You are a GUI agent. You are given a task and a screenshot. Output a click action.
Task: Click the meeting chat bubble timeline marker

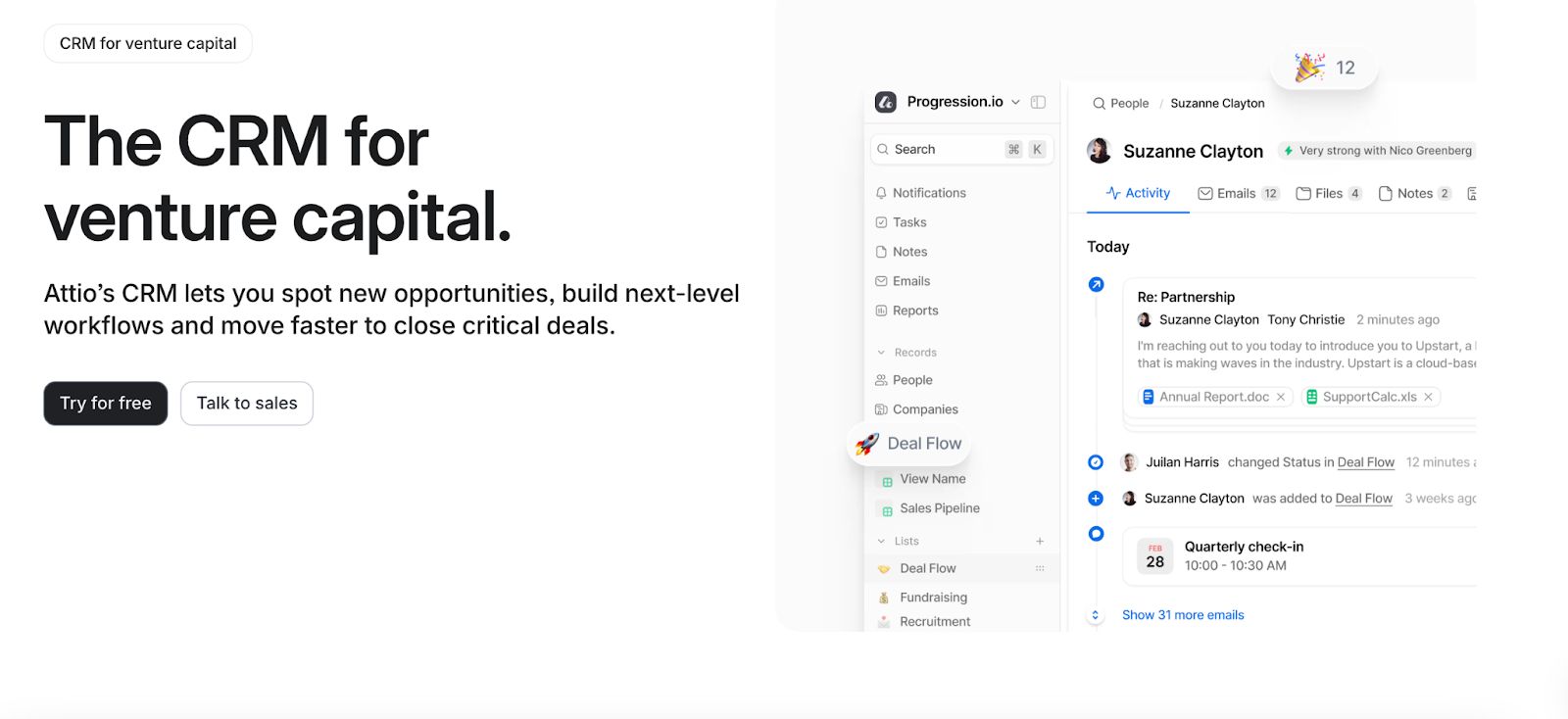[x=1096, y=534]
